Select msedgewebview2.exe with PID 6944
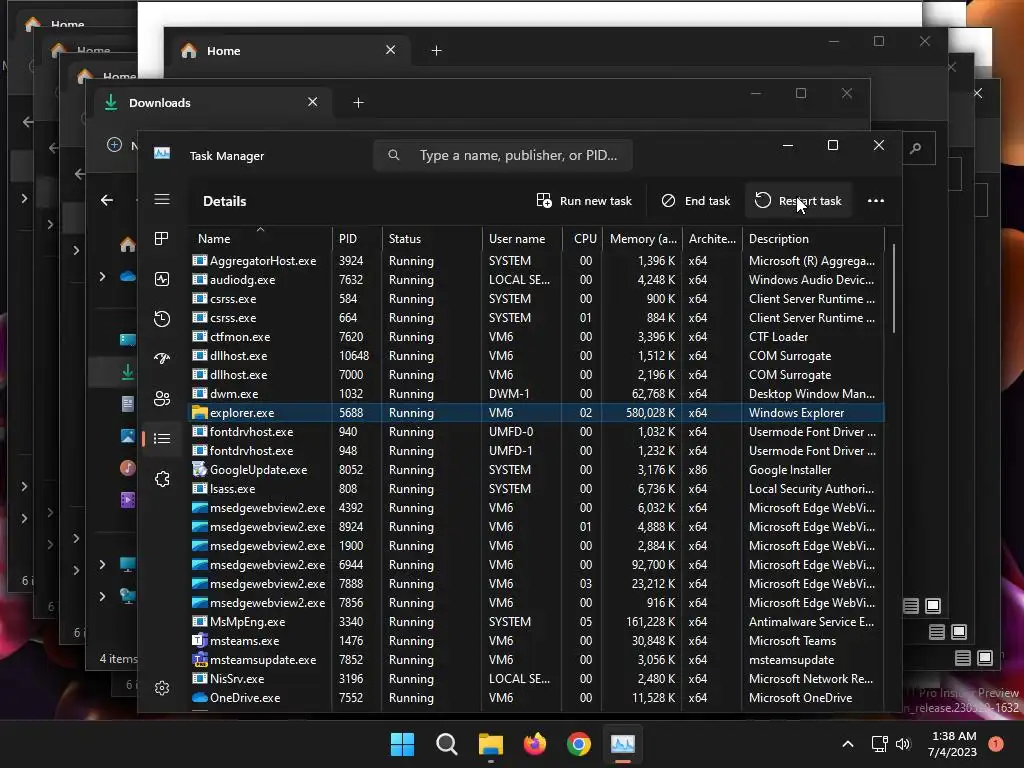 point(537,565)
